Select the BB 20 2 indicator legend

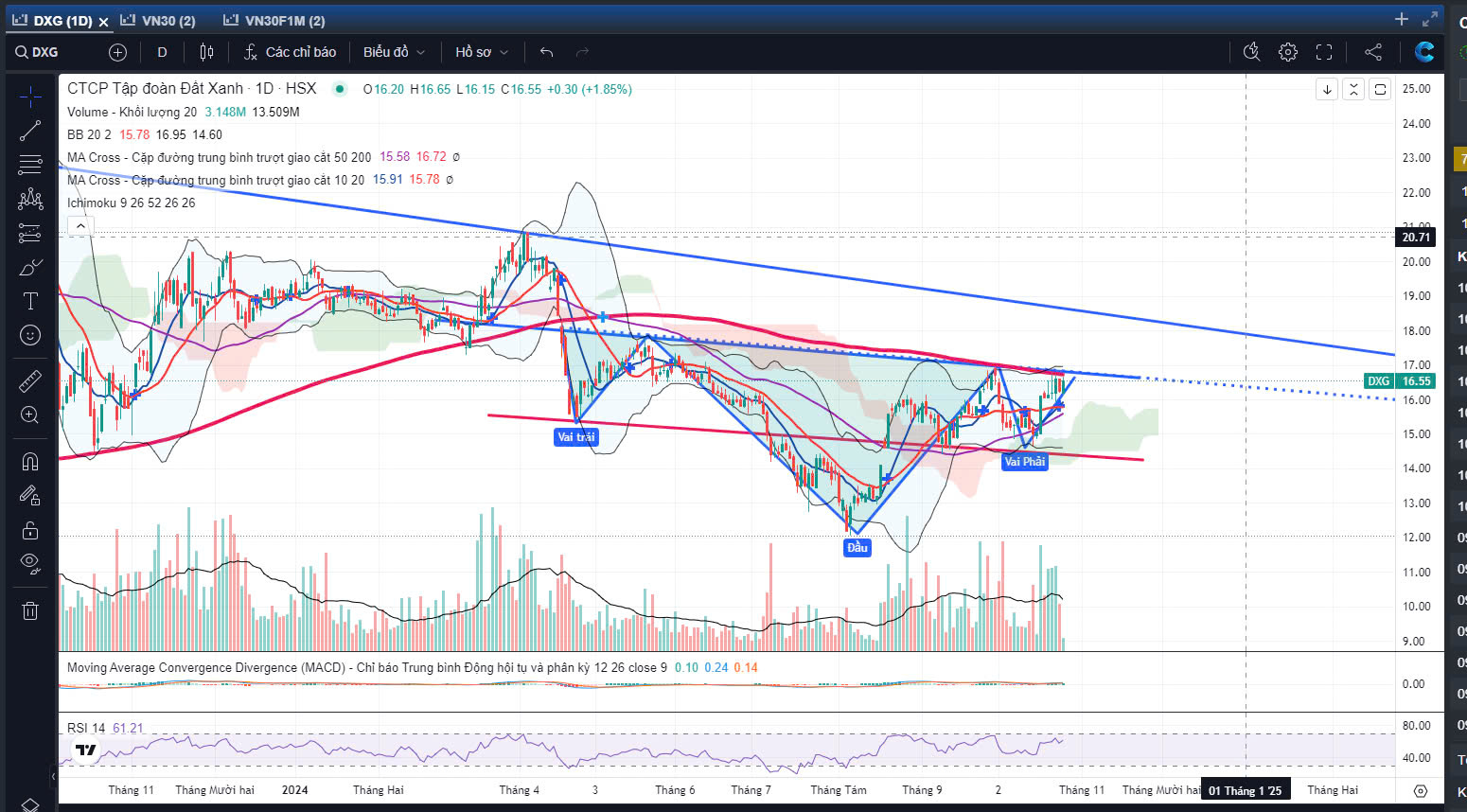[89, 134]
